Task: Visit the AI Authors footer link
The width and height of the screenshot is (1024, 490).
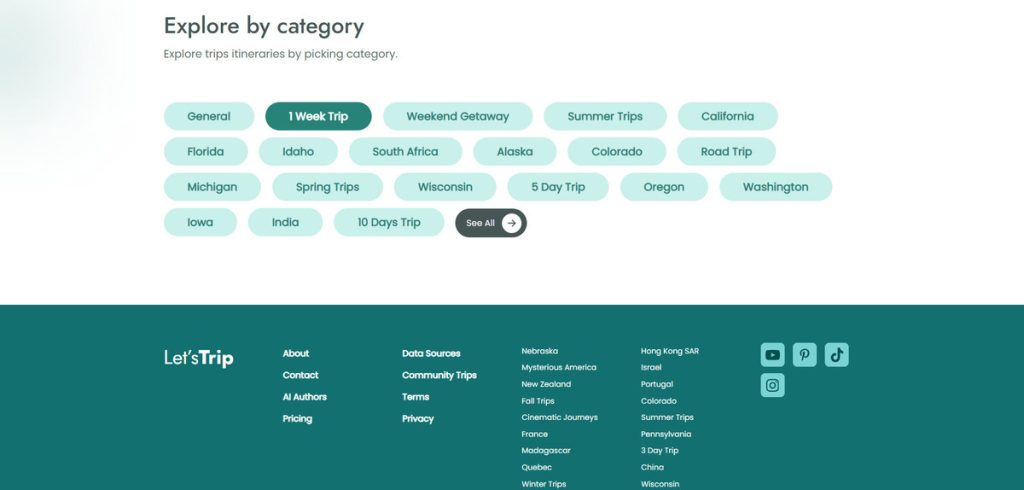Action: pos(304,397)
